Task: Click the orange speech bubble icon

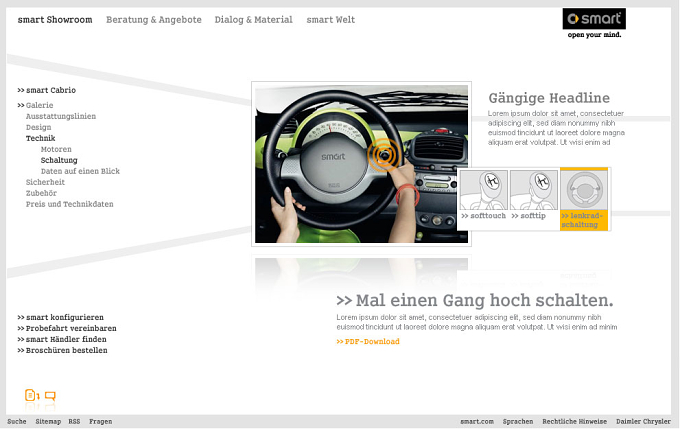Action: pyautogui.click(x=50, y=396)
